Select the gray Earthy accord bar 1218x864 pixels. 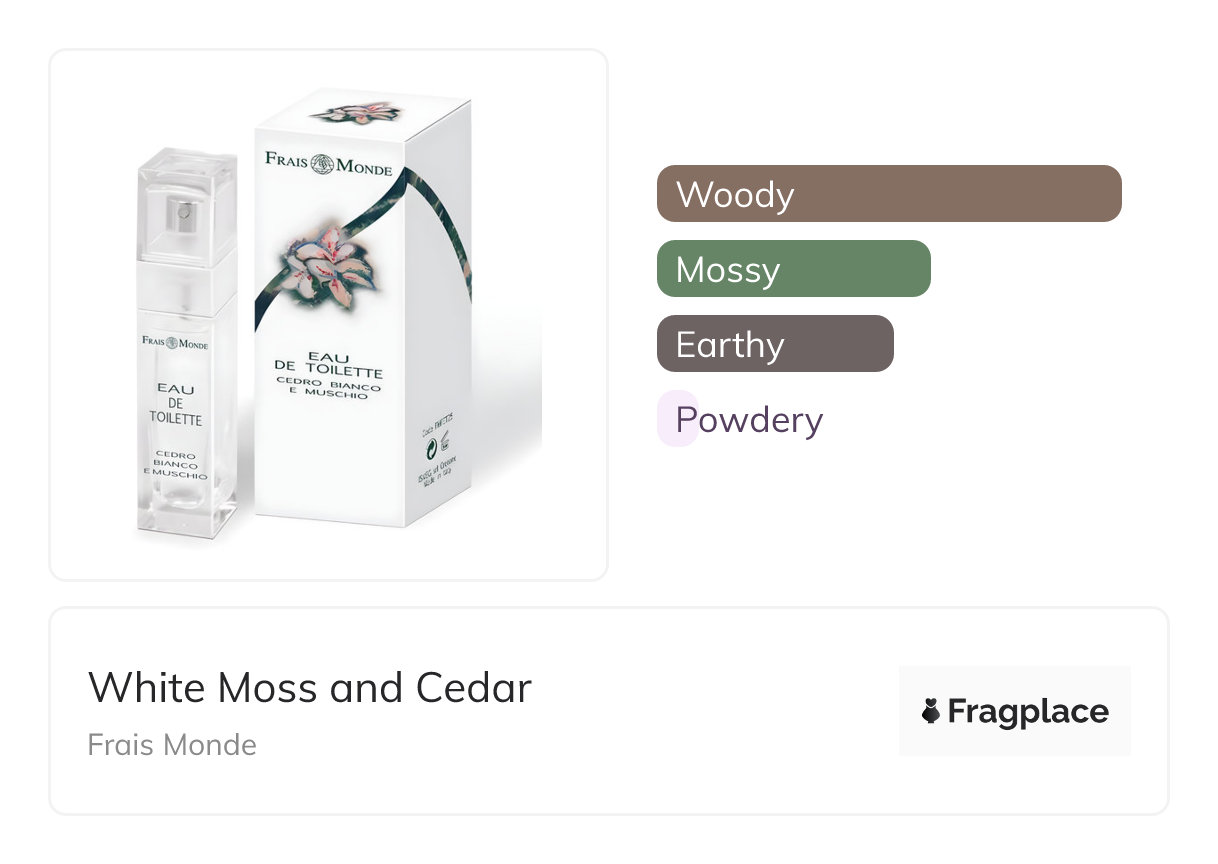pyautogui.click(x=774, y=343)
